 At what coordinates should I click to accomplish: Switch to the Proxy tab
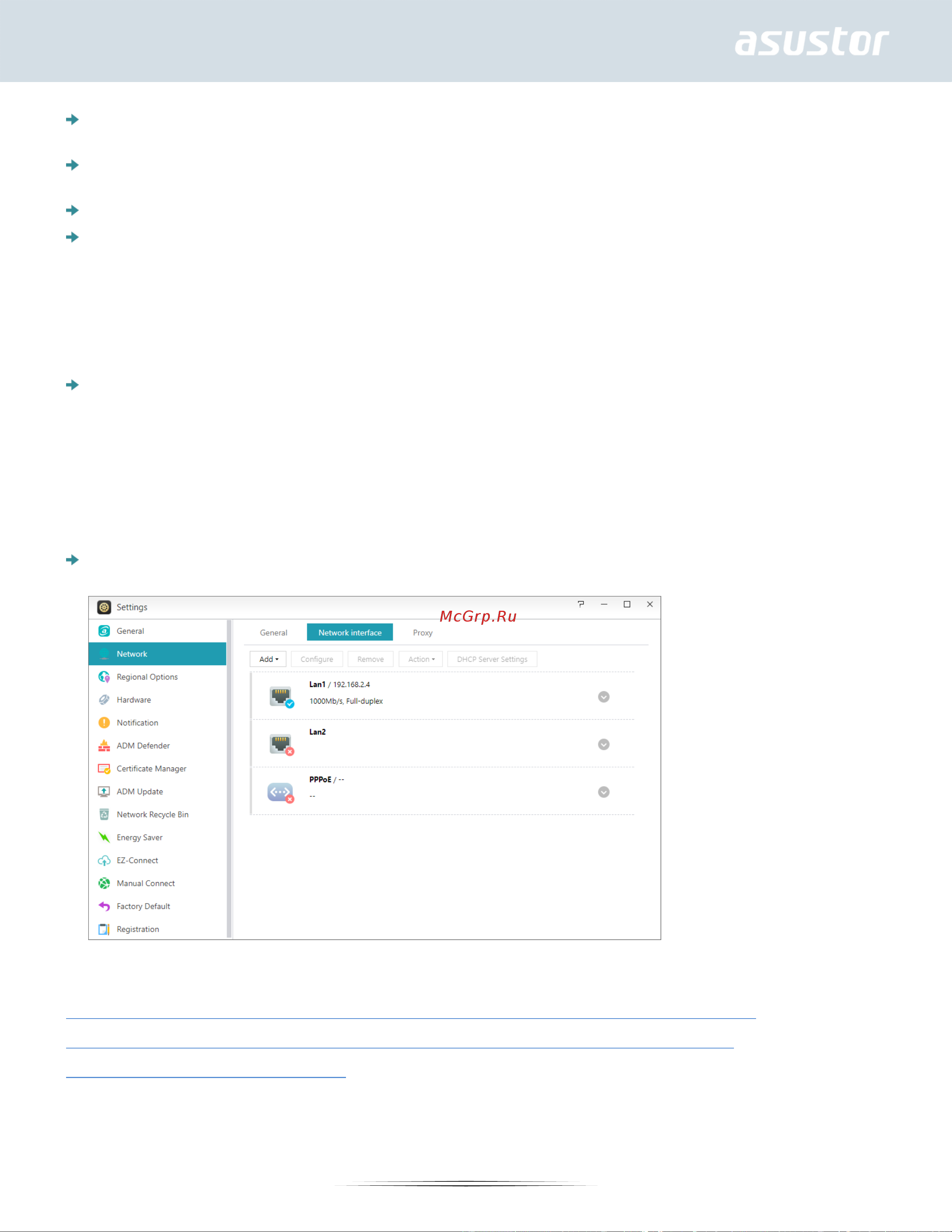click(x=423, y=633)
